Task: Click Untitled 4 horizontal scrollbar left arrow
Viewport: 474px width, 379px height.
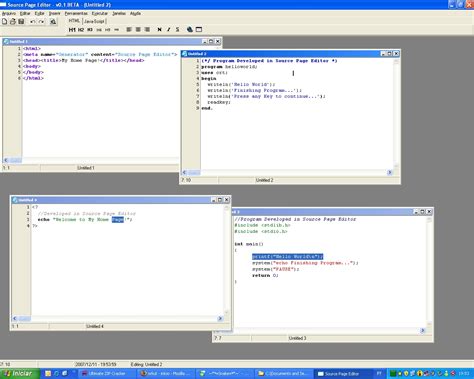Action: pyautogui.click(x=15, y=318)
